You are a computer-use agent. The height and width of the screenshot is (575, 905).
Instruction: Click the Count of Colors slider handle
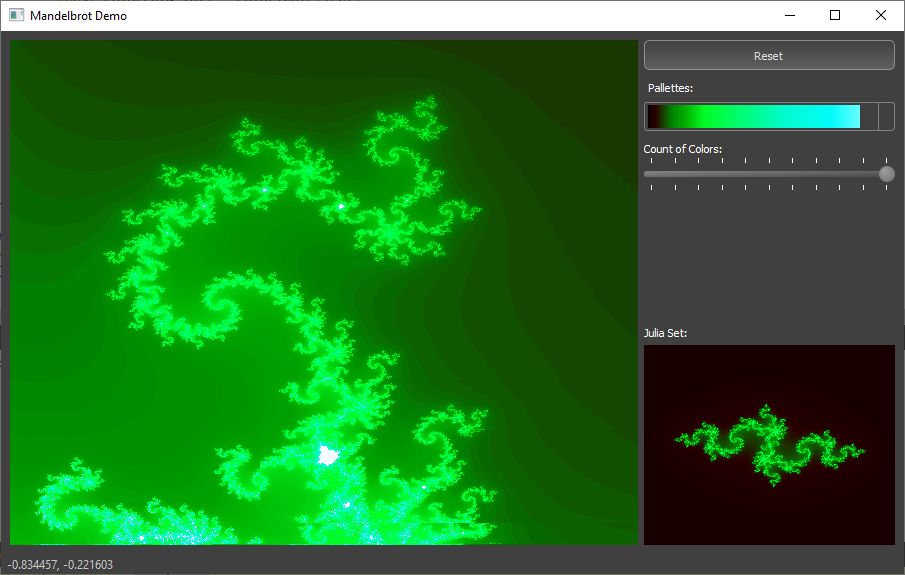(886, 174)
